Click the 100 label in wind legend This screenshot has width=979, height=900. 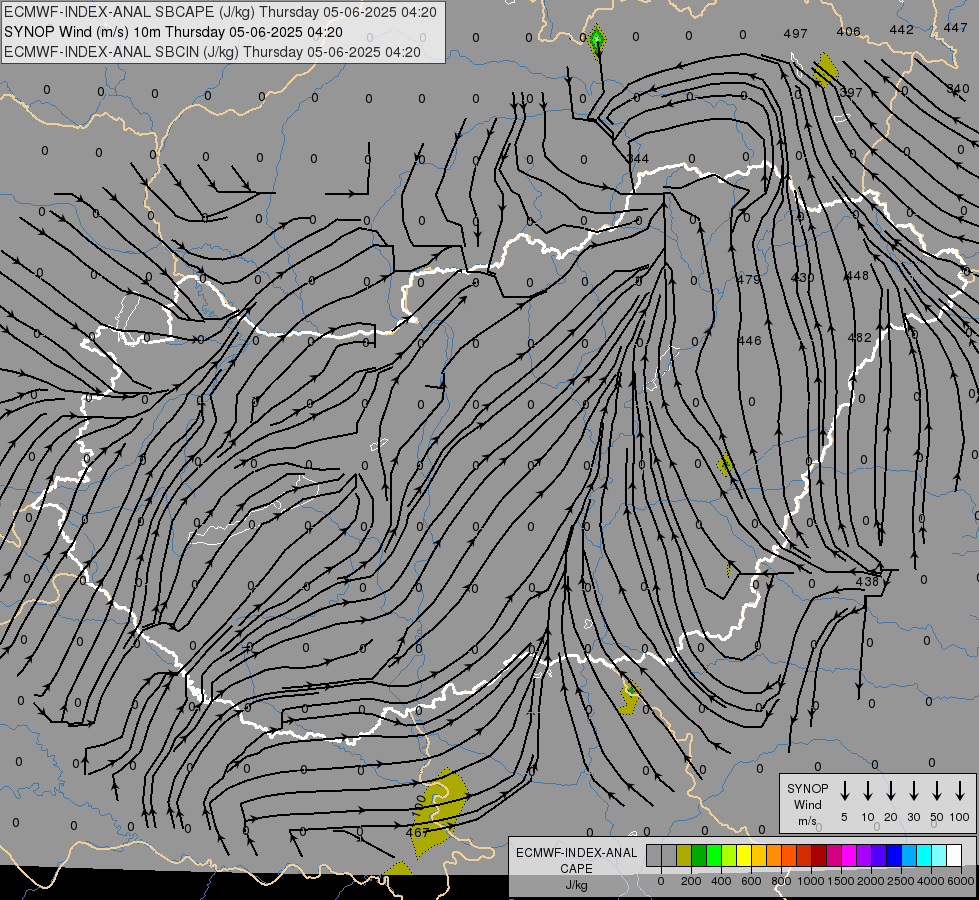[960, 817]
